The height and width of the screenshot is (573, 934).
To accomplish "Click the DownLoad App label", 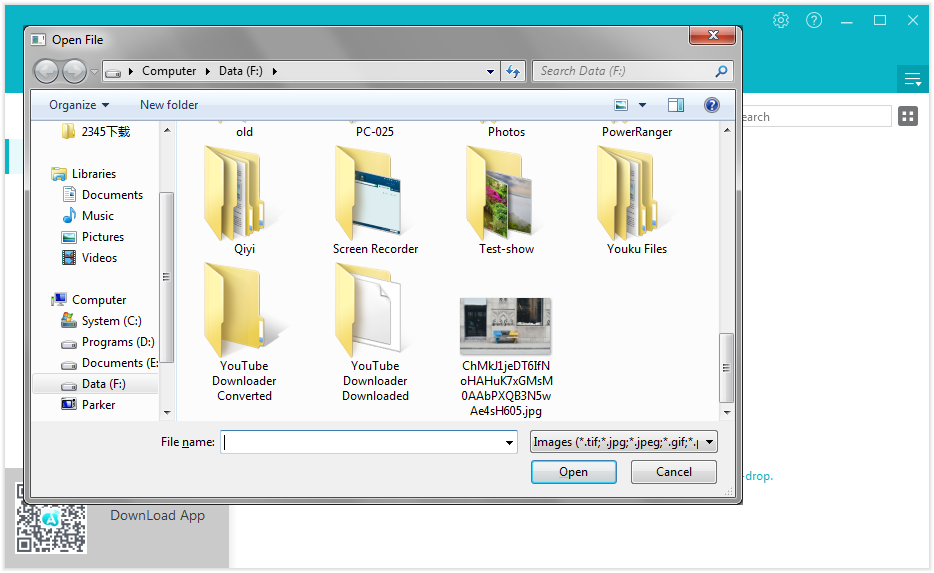I will click(157, 516).
